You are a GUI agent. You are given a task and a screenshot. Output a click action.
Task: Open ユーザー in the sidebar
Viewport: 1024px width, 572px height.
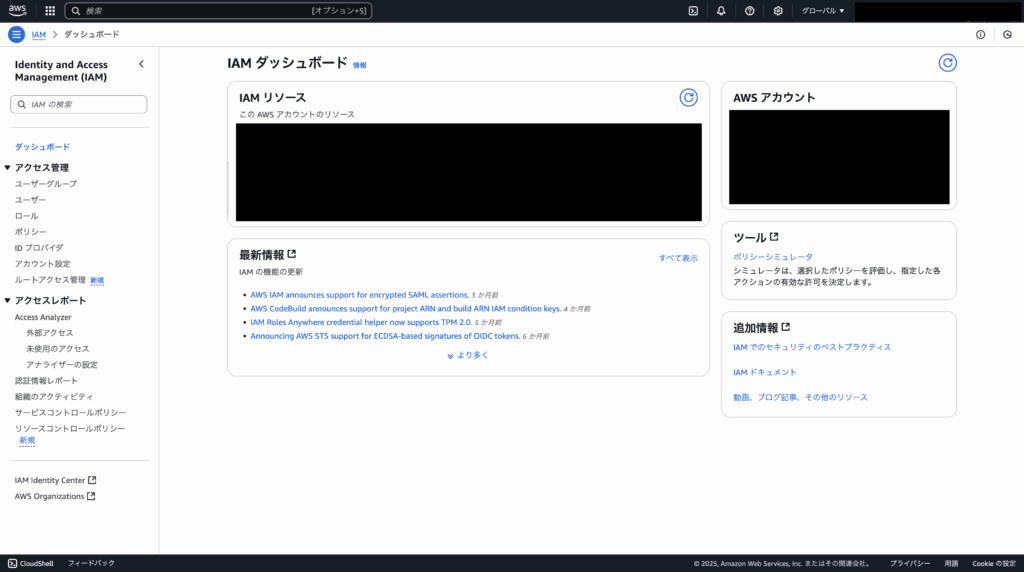(30, 200)
